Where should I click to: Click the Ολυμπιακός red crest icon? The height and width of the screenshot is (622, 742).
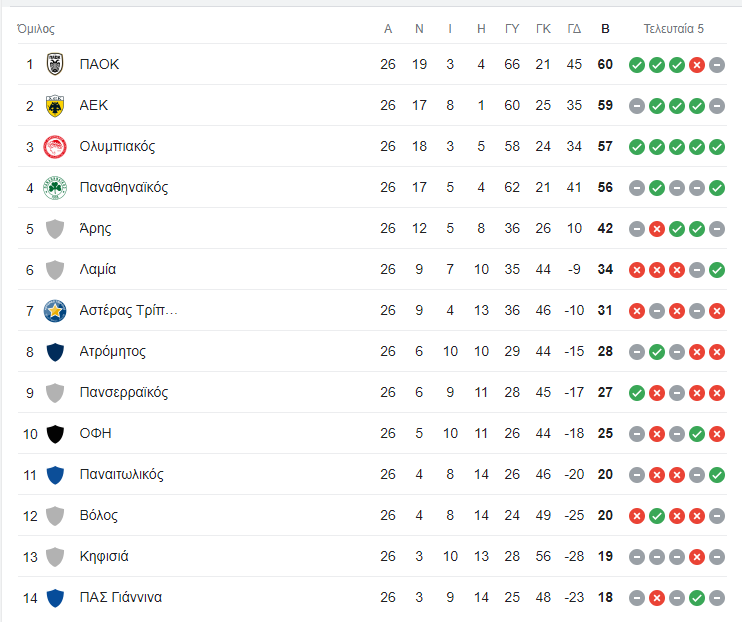[55, 147]
